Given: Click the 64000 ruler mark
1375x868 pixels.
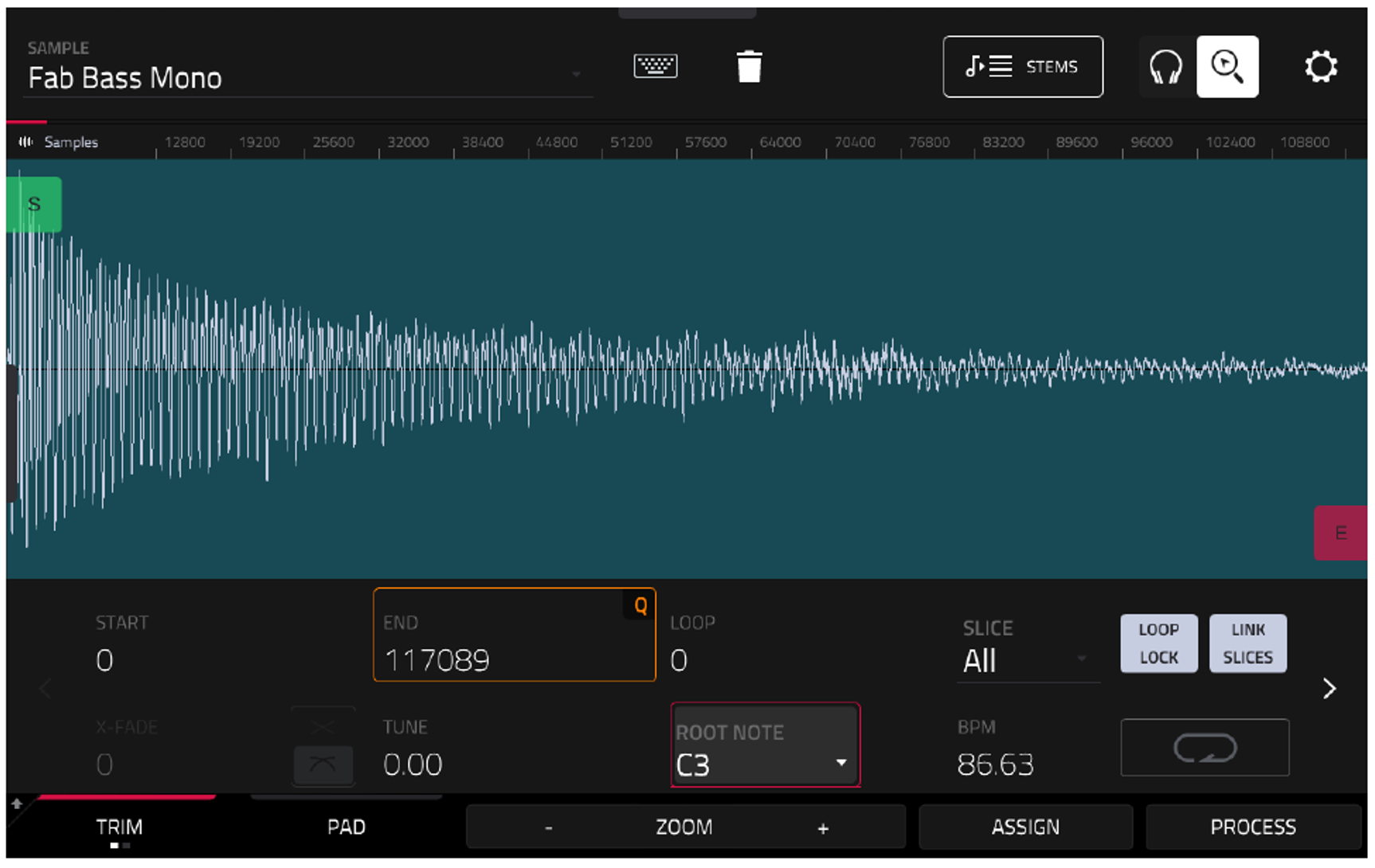Looking at the screenshot, I should point(780,142).
